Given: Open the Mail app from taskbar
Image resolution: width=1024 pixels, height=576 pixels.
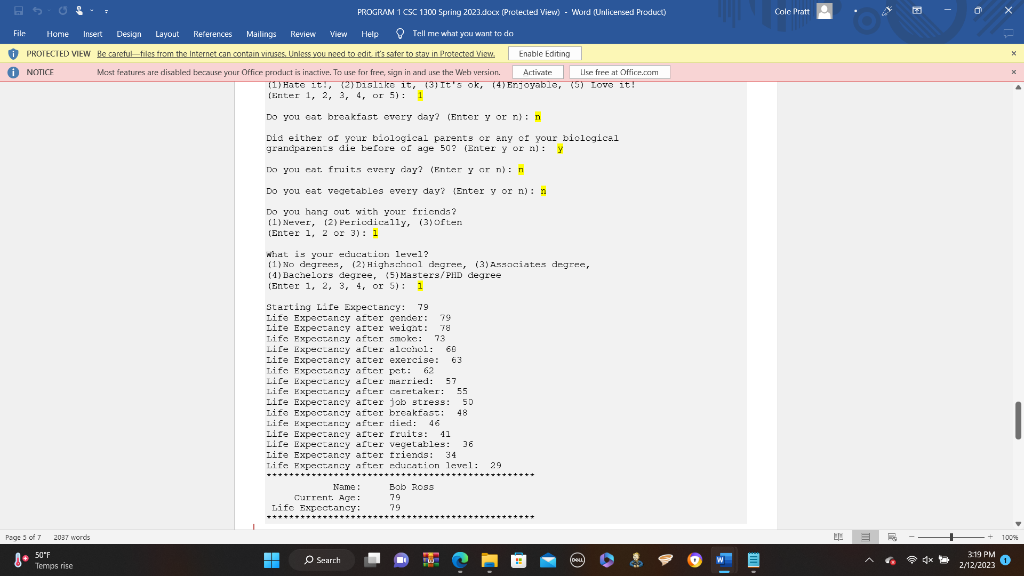Looking at the screenshot, I should [548, 560].
